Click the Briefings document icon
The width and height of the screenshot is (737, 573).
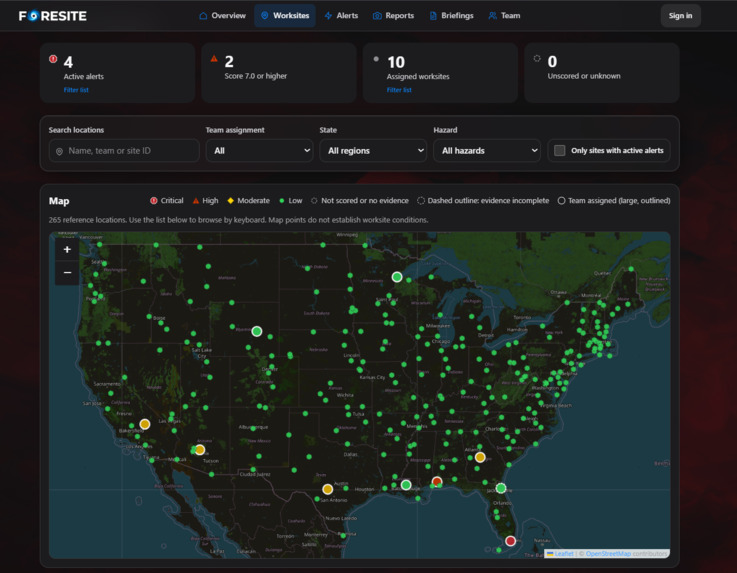tap(433, 16)
